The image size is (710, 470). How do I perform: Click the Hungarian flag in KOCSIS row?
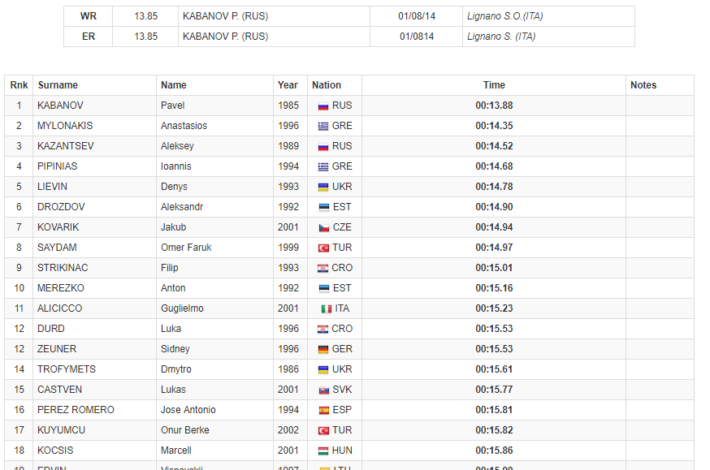[323, 451]
